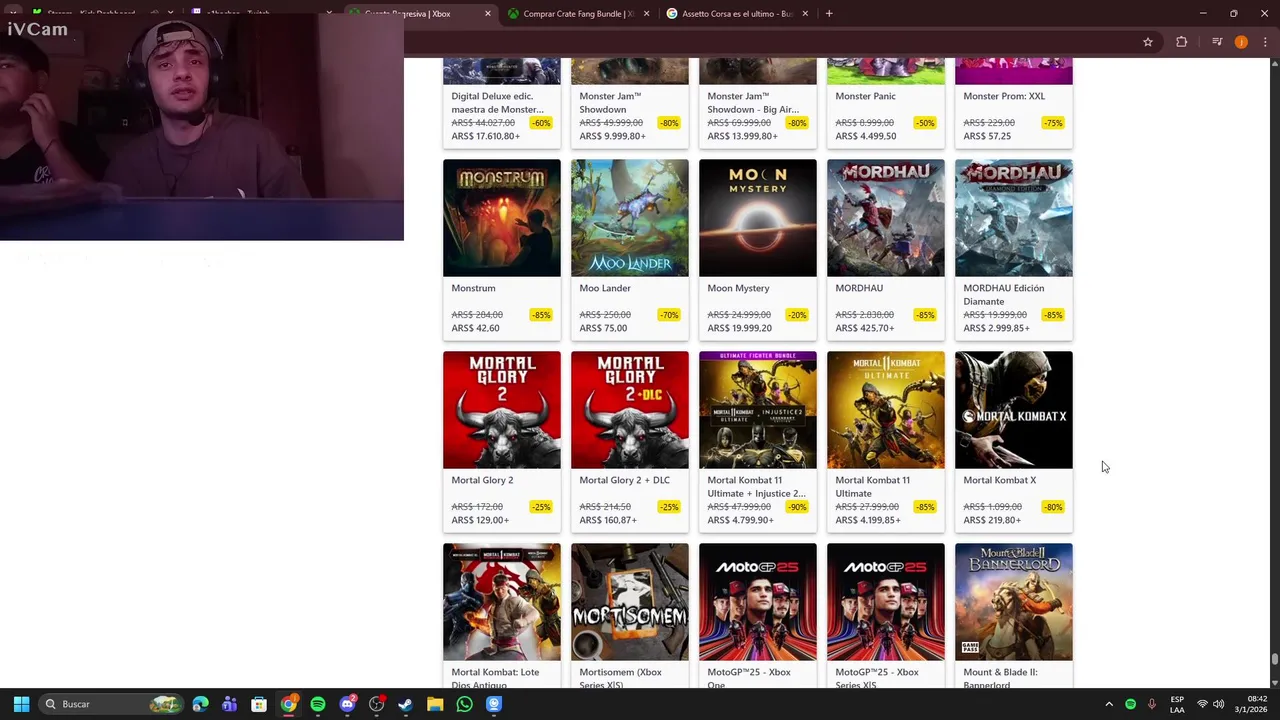Open the Moon Mystery game cover
1280x720 pixels.
click(758, 218)
